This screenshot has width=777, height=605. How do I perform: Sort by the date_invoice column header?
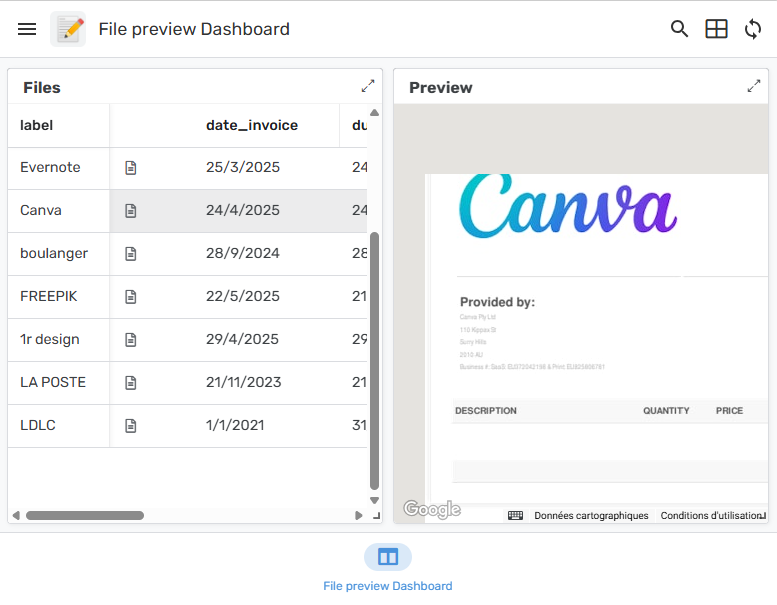252,125
